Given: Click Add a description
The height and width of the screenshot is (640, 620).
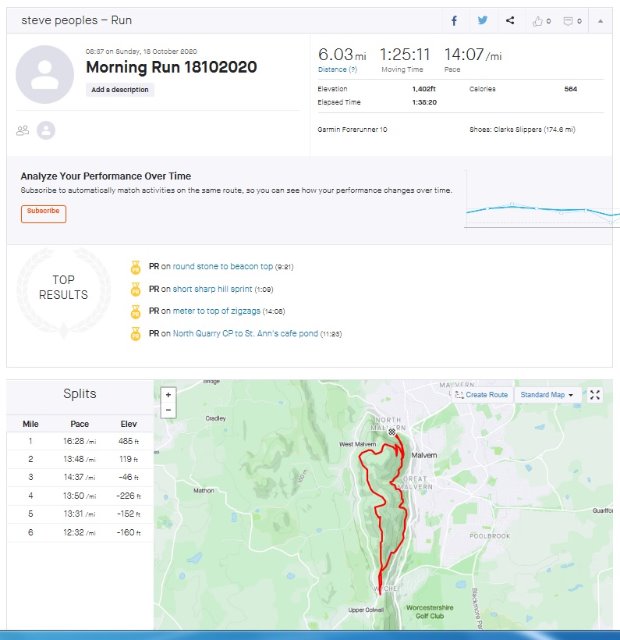Looking at the screenshot, I should (x=120, y=90).
